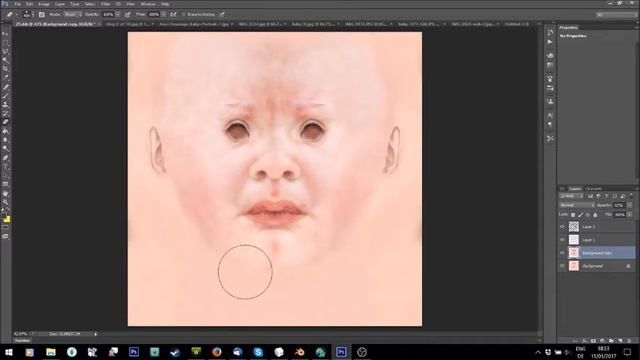
Task: Select the Eyedropper tool
Action: point(5,78)
